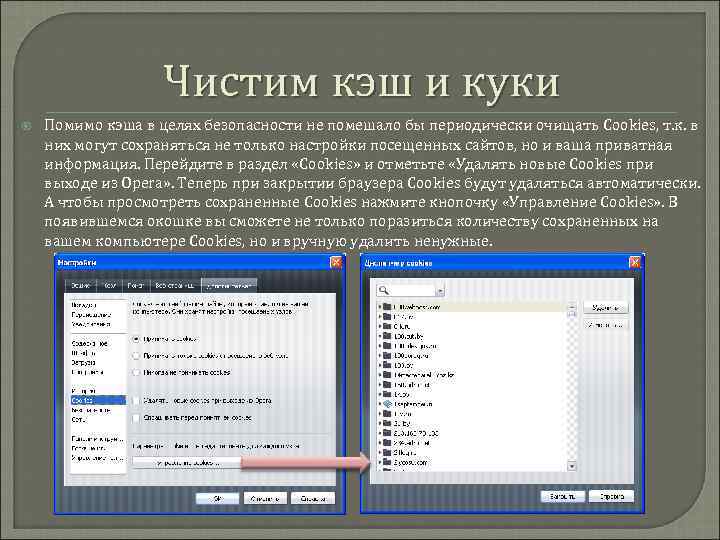
Task: Select the cookie row with the globe icon
Action: click(x=472, y=404)
